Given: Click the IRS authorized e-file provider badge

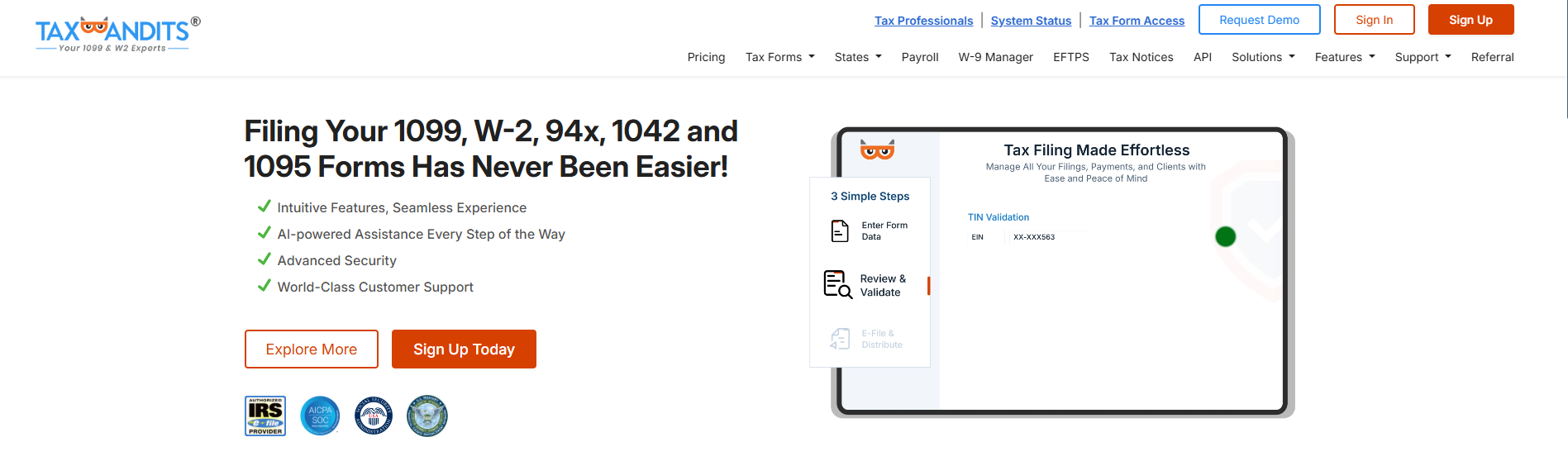Looking at the screenshot, I should click(265, 416).
